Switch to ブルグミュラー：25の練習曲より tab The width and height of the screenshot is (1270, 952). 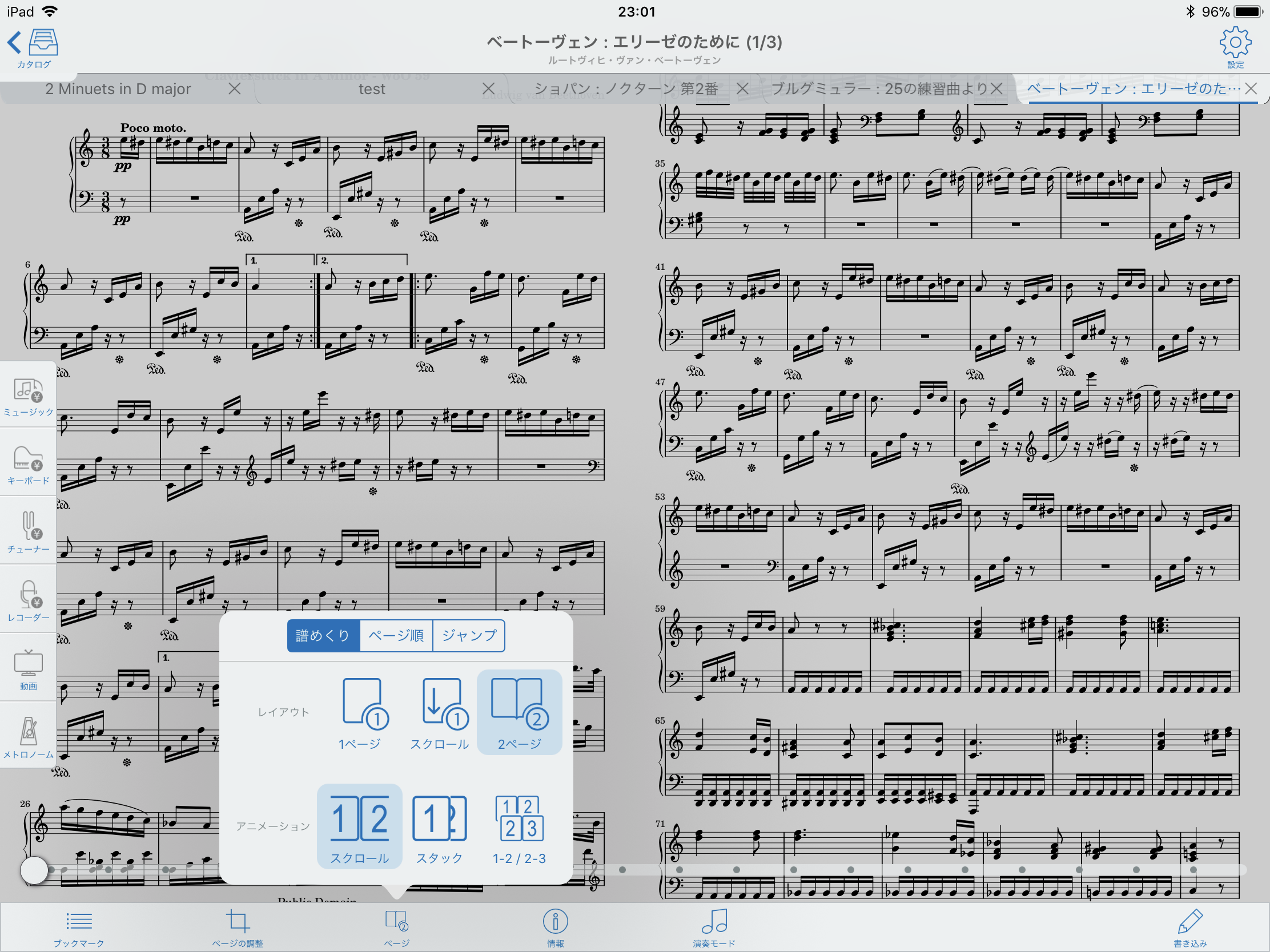[x=879, y=89]
